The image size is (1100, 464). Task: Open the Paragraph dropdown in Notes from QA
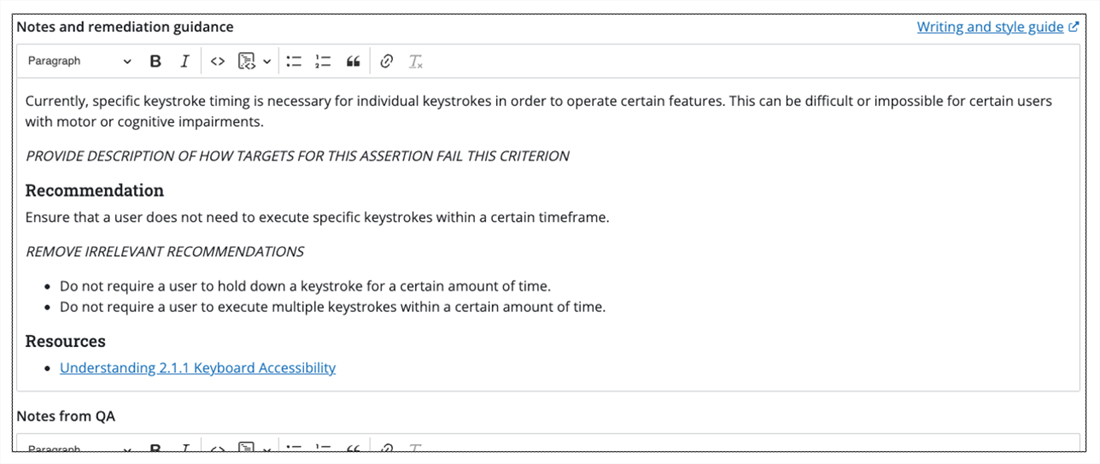(x=79, y=448)
